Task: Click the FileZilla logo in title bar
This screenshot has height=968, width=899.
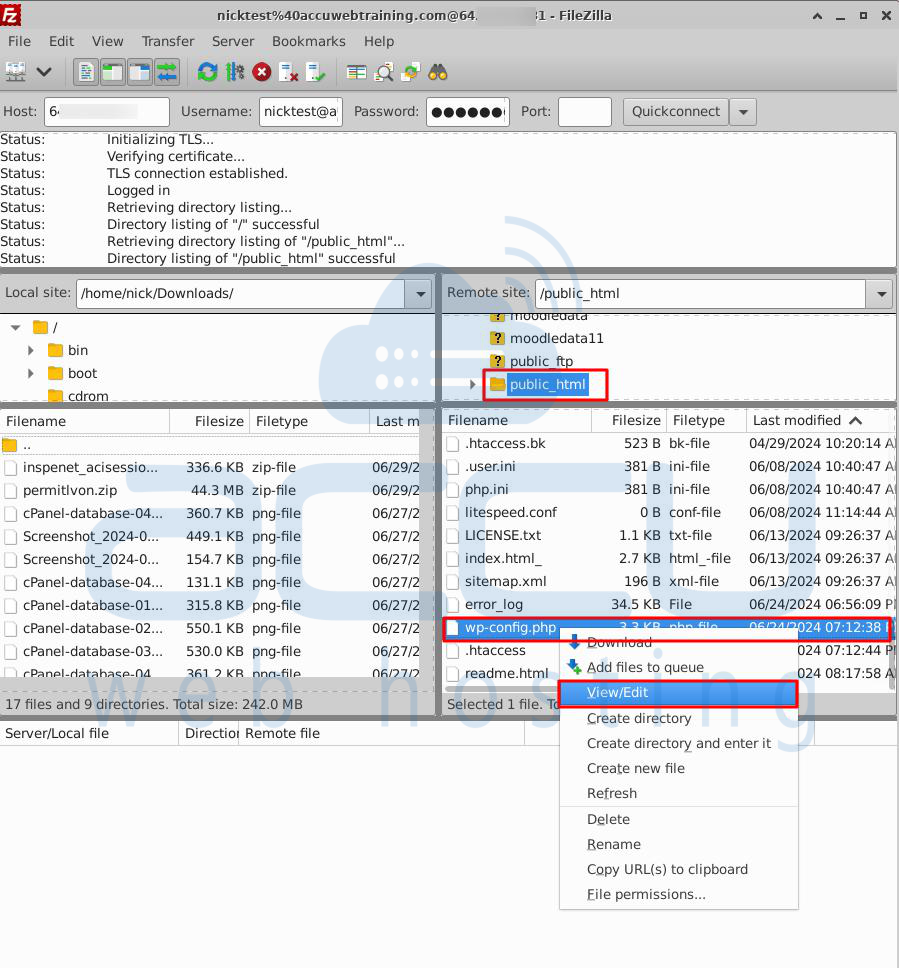Action: click(x=10, y=15)
